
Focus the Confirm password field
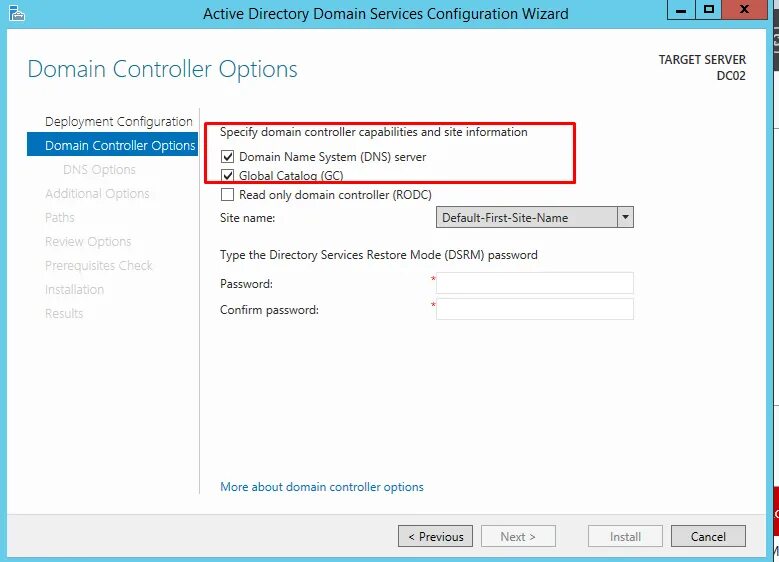click(535, 309)
